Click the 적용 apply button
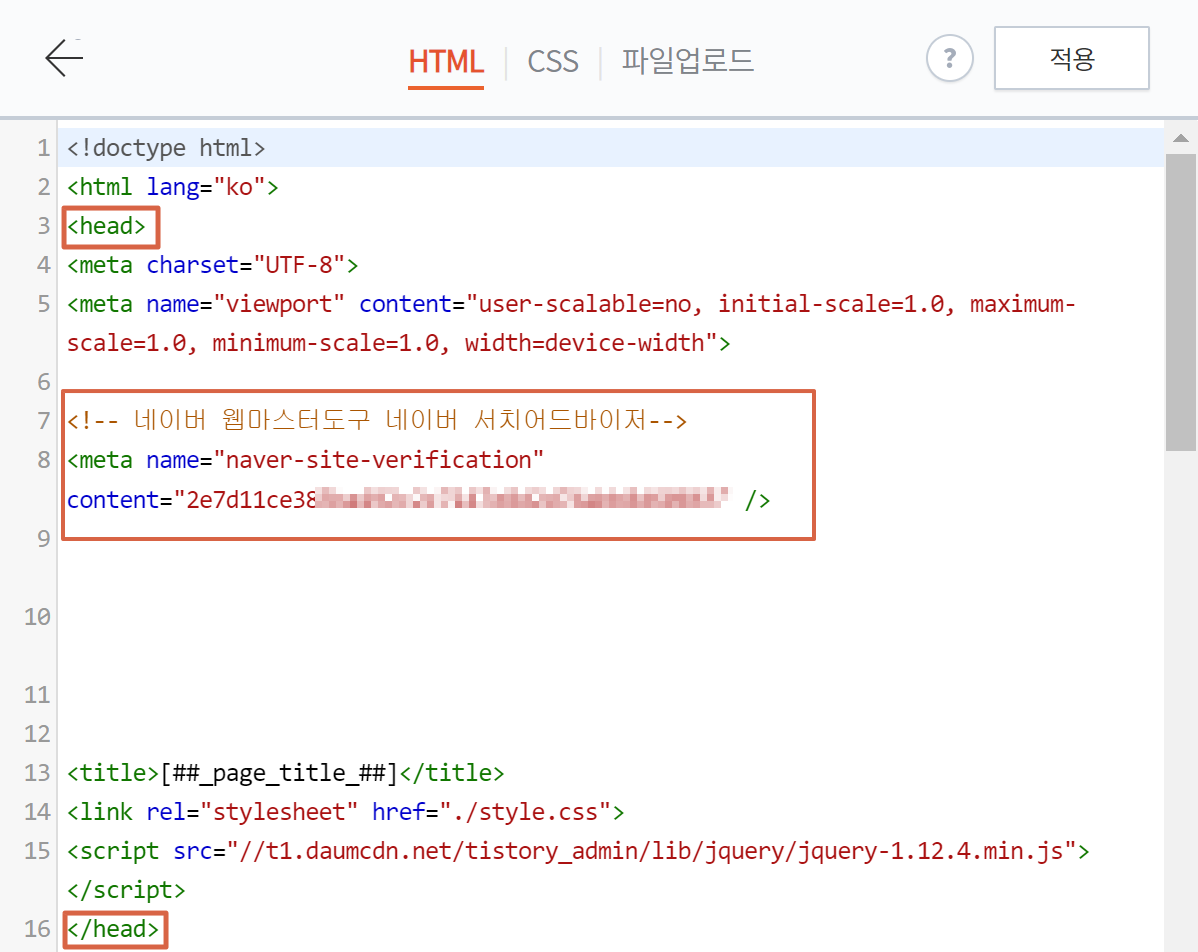Image resolution: width=1198 pixels, height=952 pixels. [x=1071, y=58]
